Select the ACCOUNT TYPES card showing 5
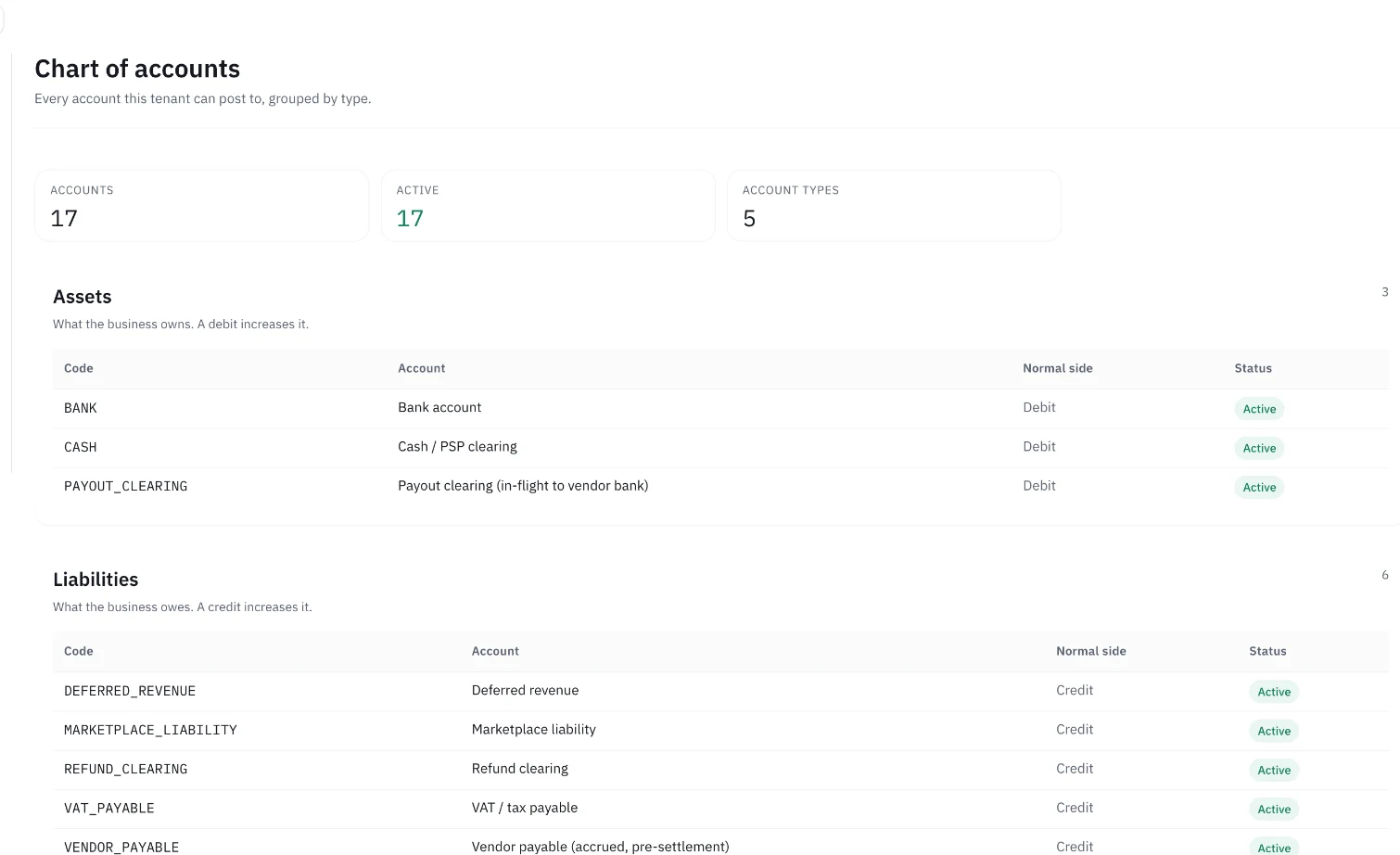The width and height of the screenshot is (1400, 855). [x=894, y=206]
